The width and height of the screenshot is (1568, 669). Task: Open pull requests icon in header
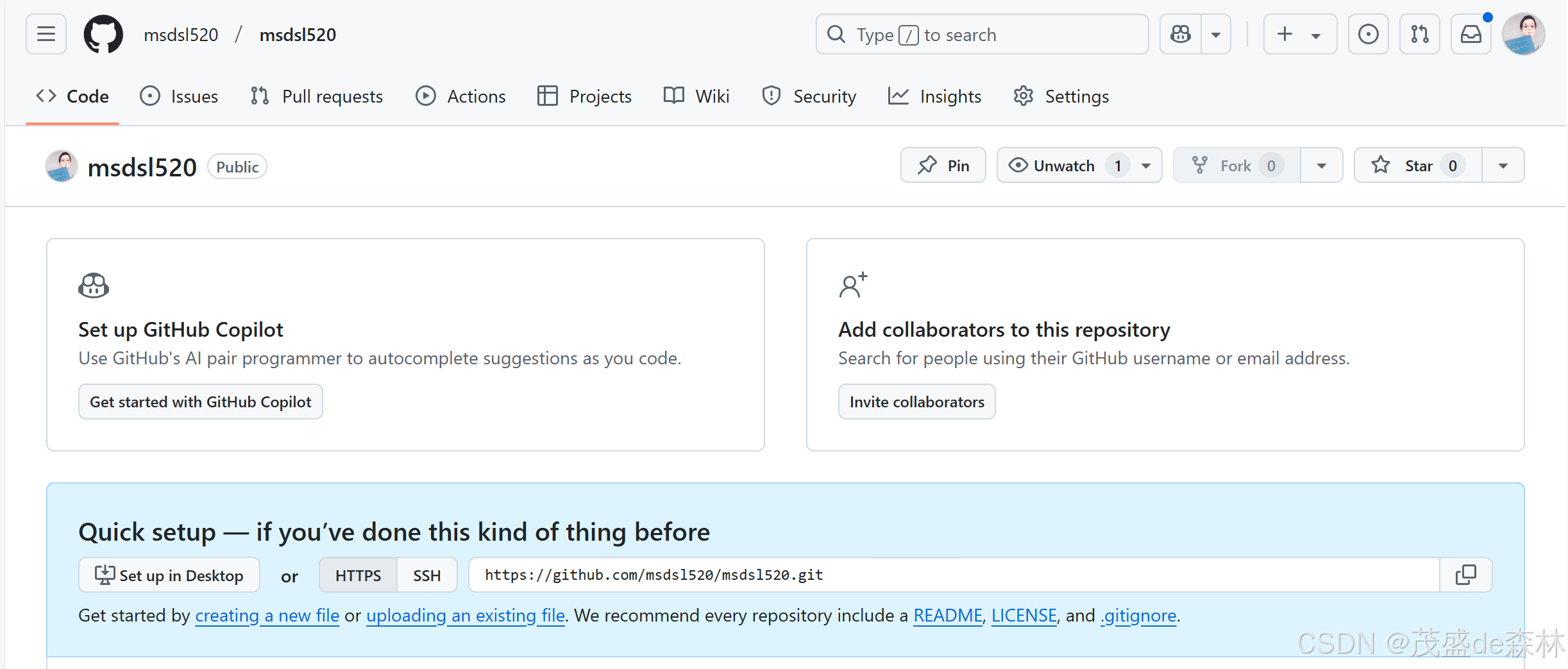pos(1420,34)
